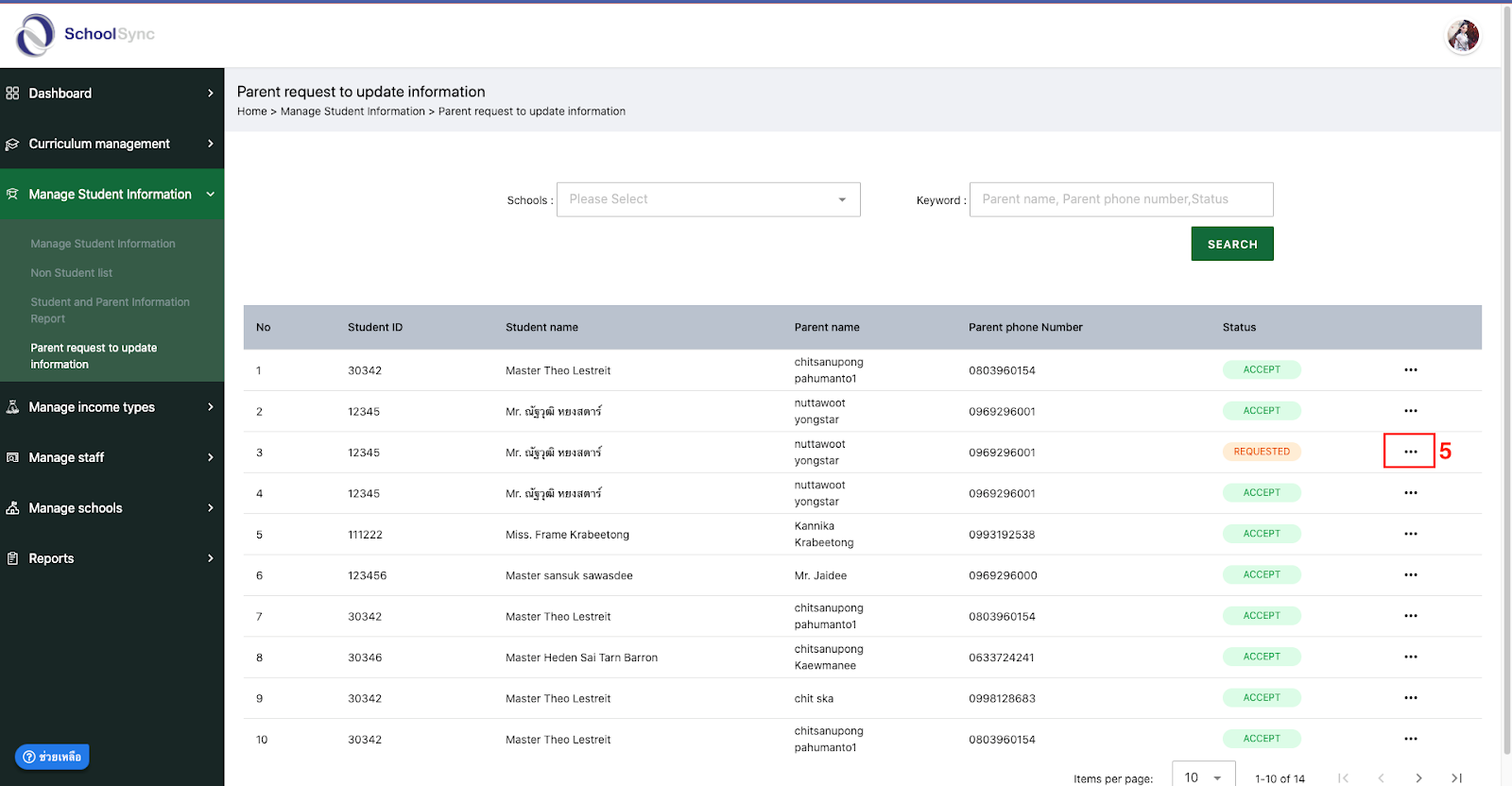The image size is (1512, 786).
Task: Click phone number 0993192538
Action: [x=1002, y=535]
